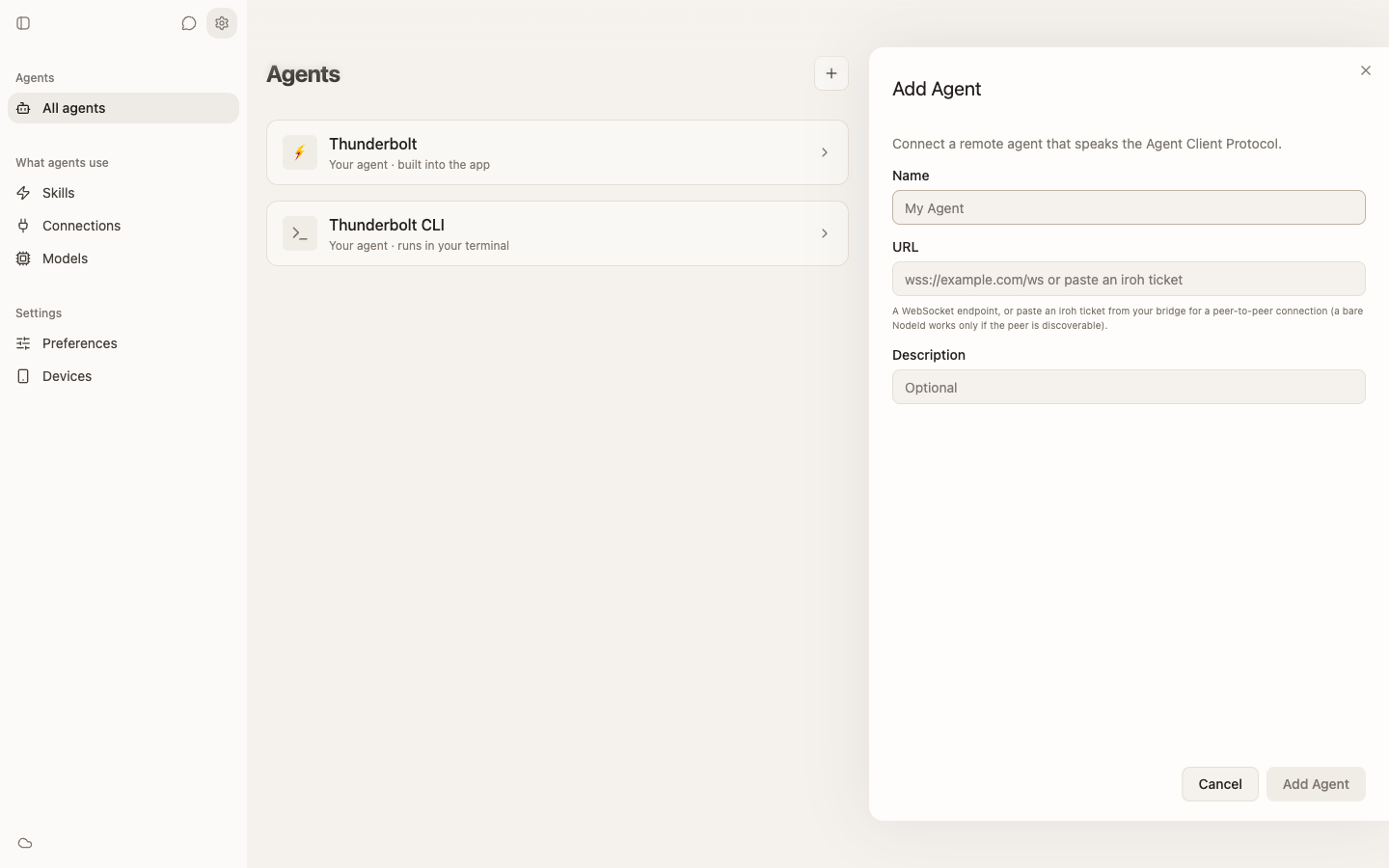Close the Add Agent panel

coord(1365,70)
